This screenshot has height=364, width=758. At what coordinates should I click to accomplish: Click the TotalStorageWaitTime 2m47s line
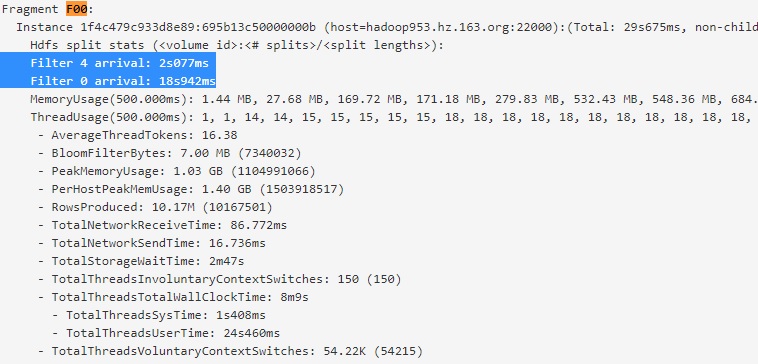coord(141,261)
